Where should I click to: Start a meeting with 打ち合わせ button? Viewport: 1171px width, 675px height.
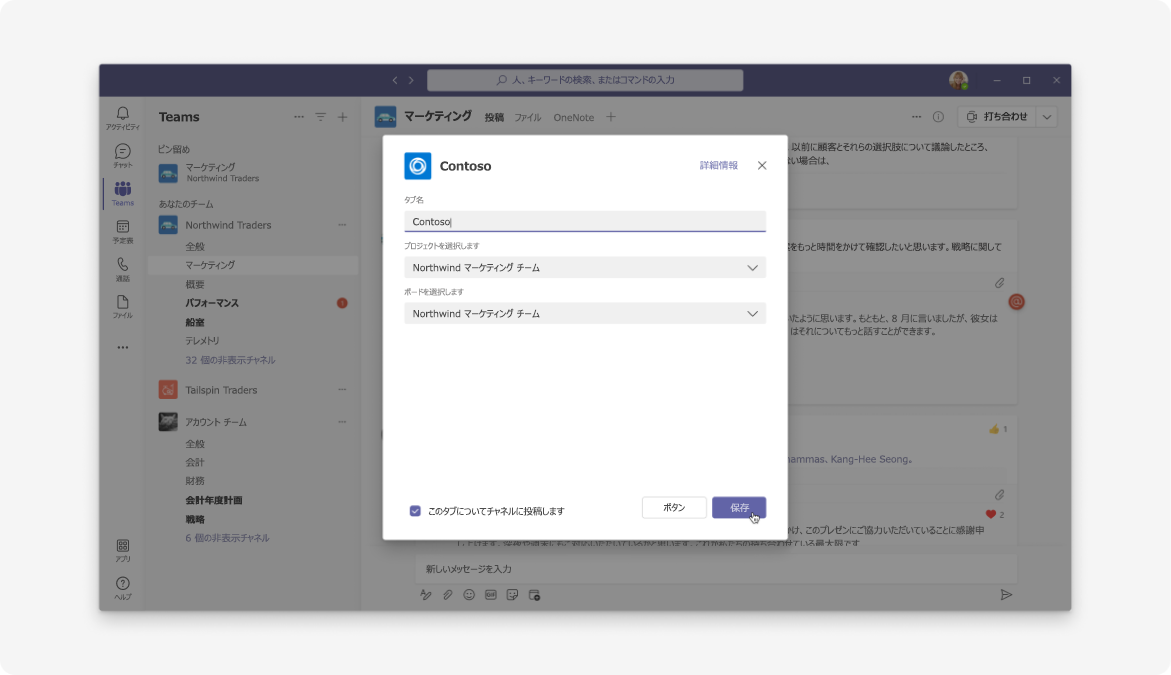[x=997, y=116]
